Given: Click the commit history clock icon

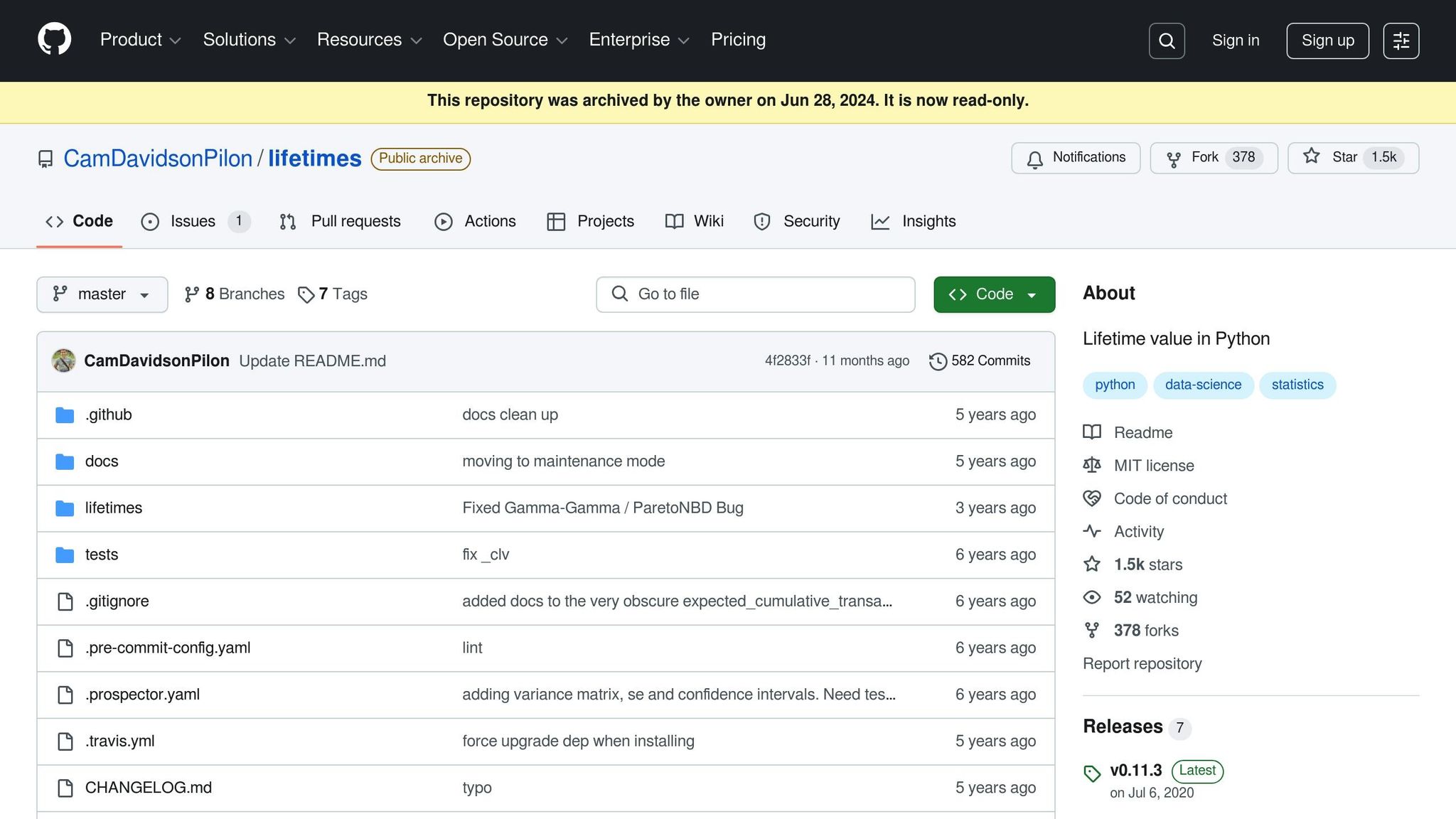Looking at the screenshot, I should point(938,361).
